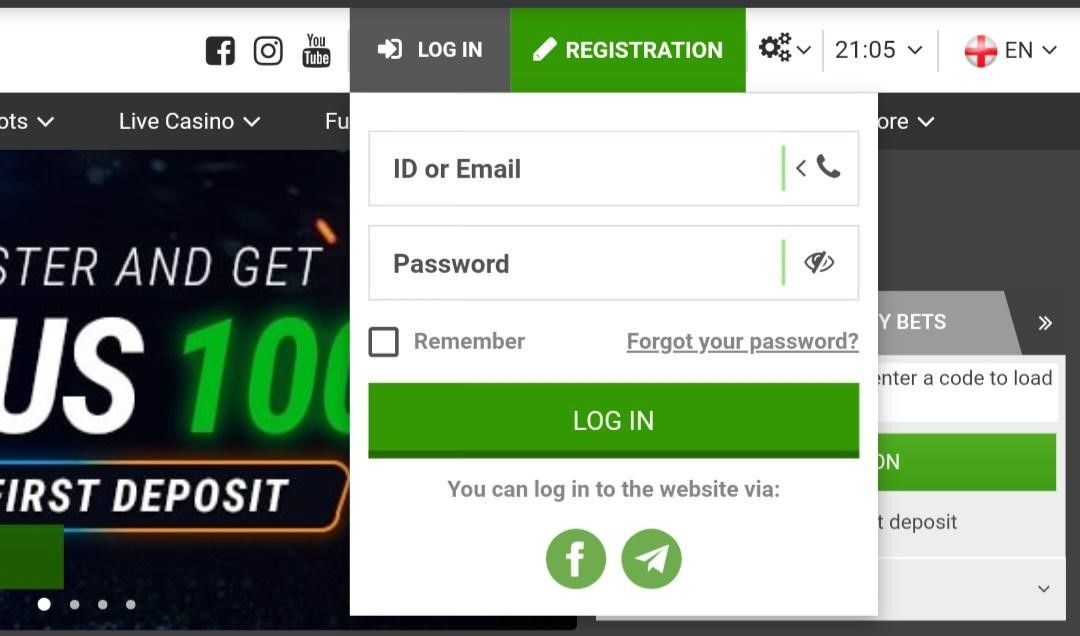Viewport: 1080px width, 636px height.
Task: Click the settings gears icon
Action: tap(775, 48)
